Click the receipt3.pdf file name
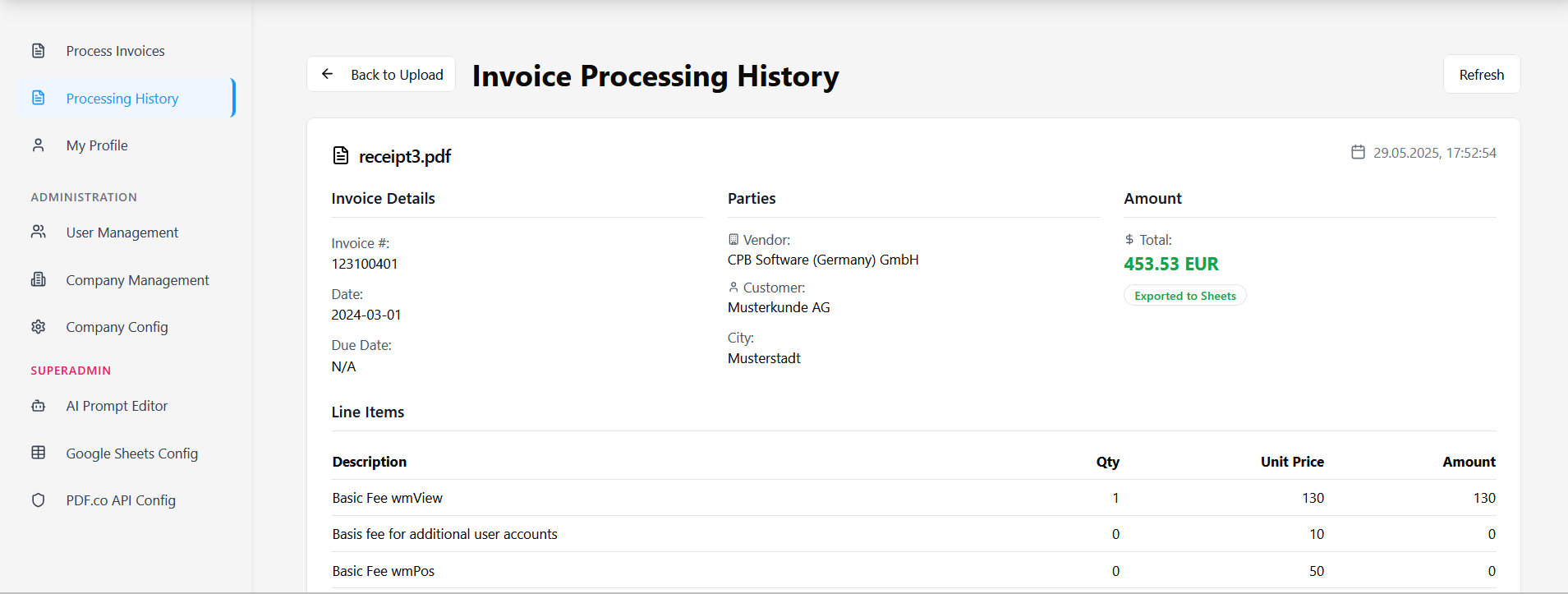The width and height of the screenshot is (1568, 594). (x=405, y=156)
